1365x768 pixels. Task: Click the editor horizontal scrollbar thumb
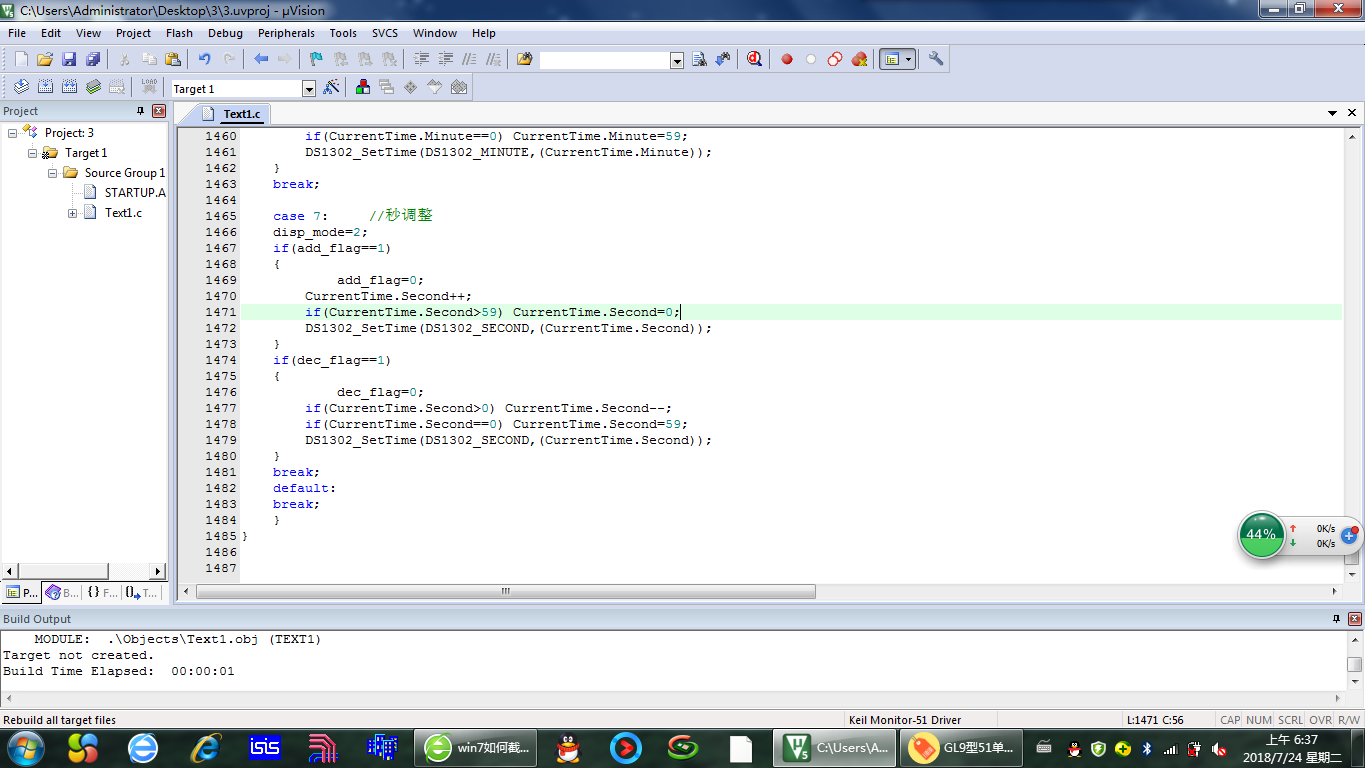(506, 591)
